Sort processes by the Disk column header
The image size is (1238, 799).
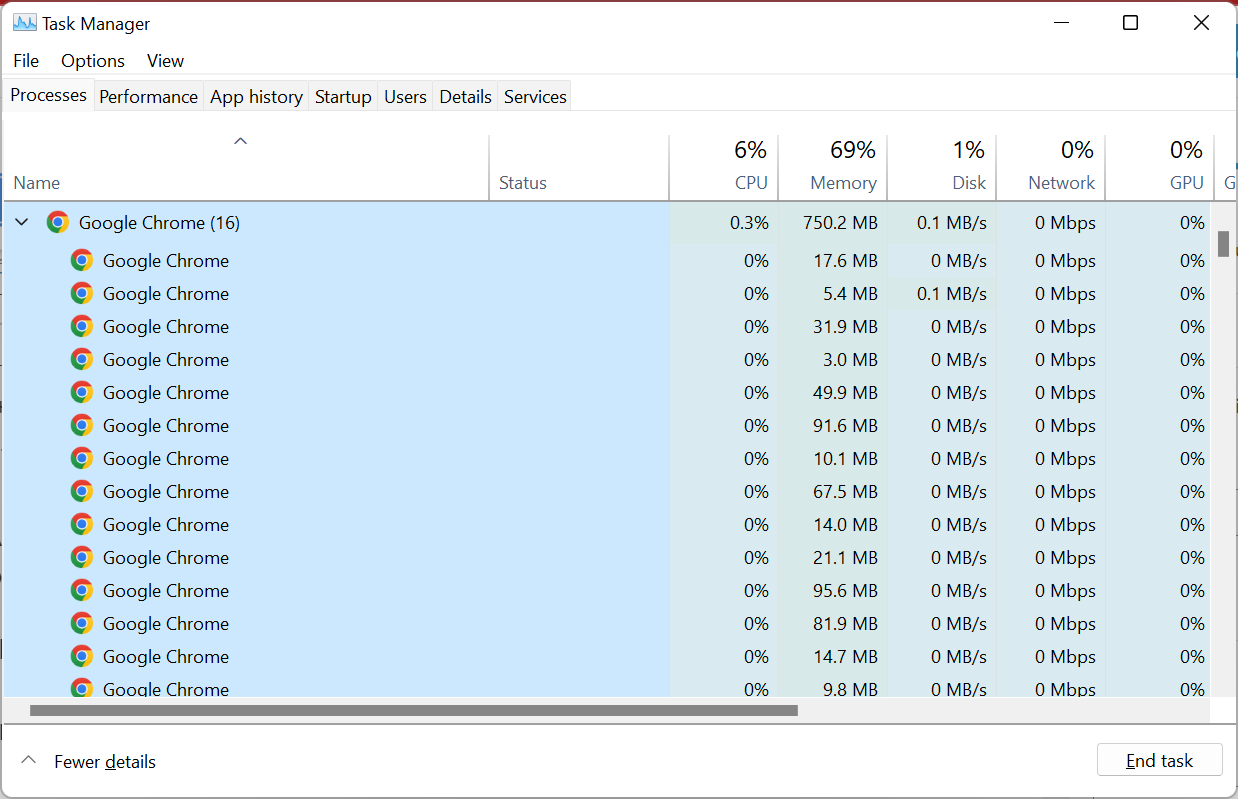pyautogui.click(x=942, y=168)
